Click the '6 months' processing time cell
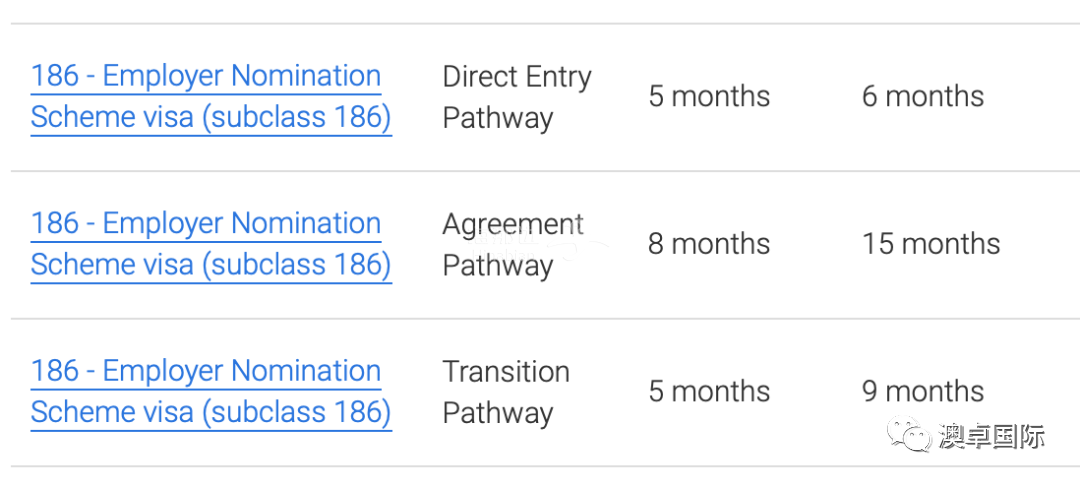Viewport: 1080px width, 484px height. click(x=922, y=96)
